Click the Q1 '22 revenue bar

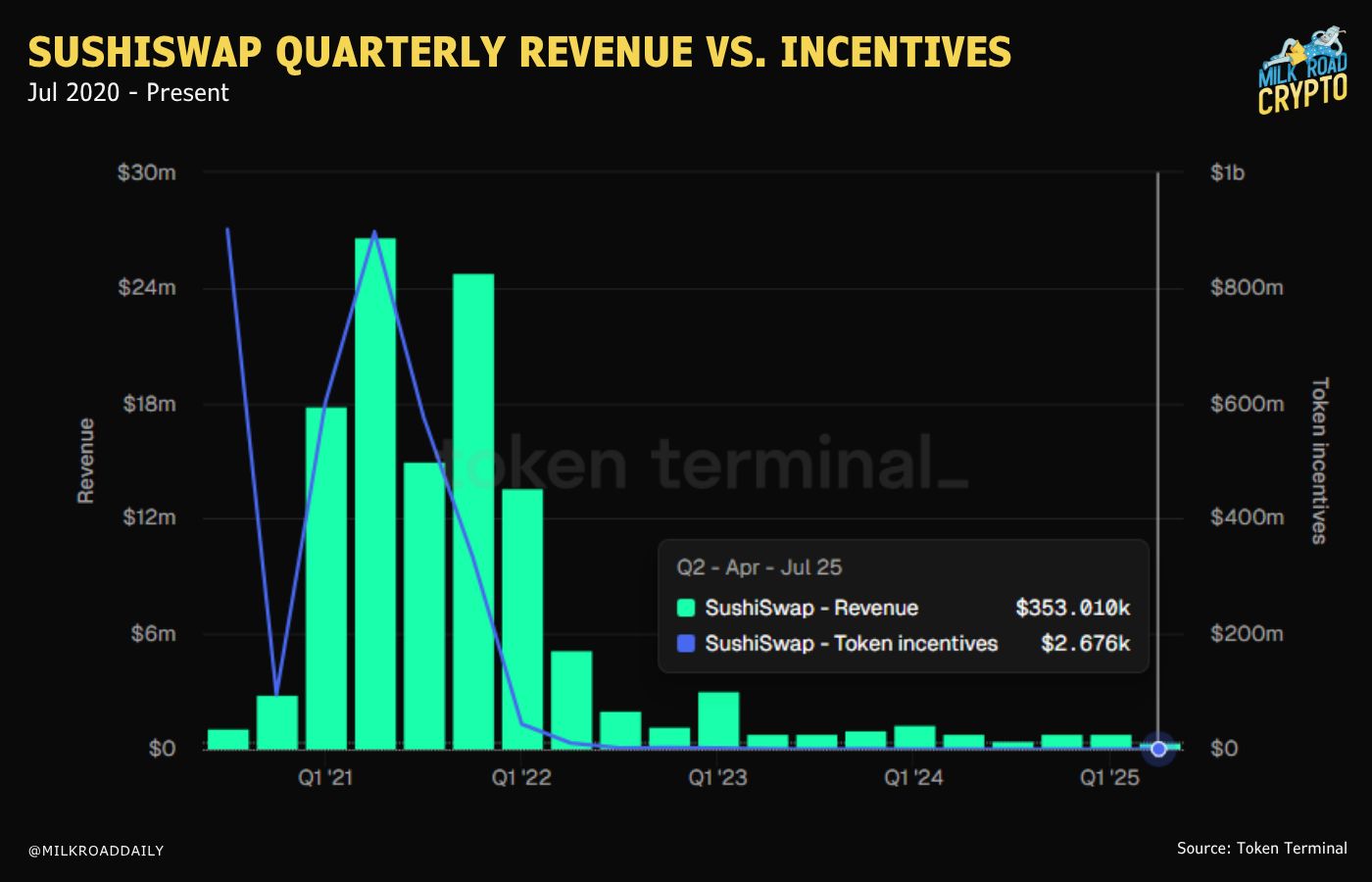pos(522,618)
